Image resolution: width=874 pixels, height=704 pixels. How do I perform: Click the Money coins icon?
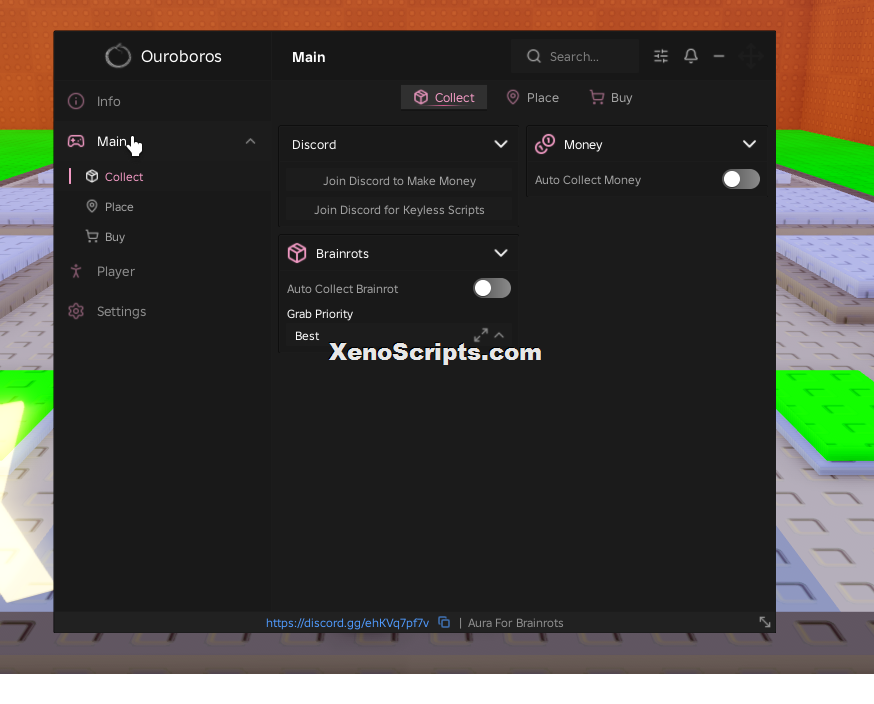(545, 144)
